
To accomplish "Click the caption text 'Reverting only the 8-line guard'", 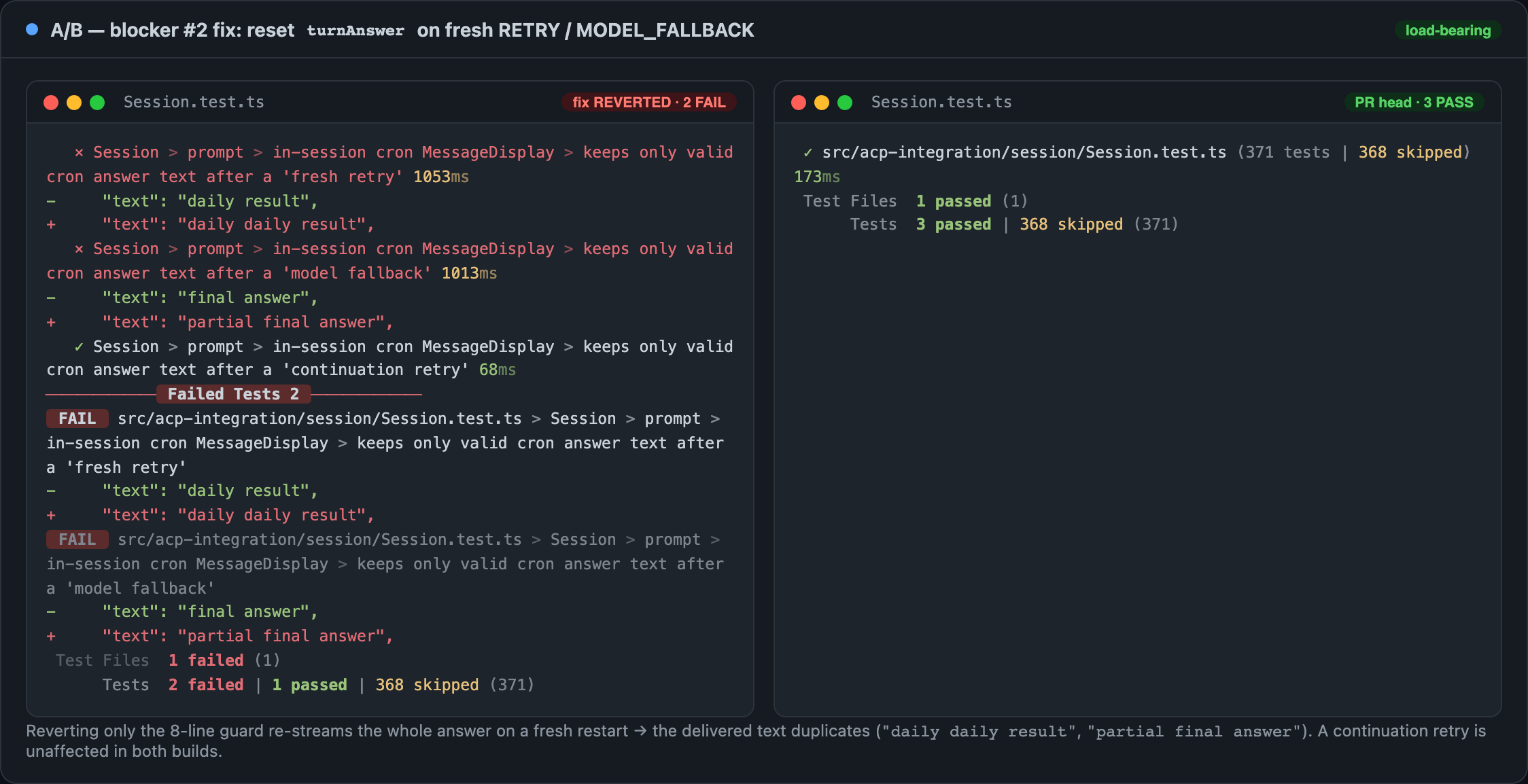I will tap(145, 731).
